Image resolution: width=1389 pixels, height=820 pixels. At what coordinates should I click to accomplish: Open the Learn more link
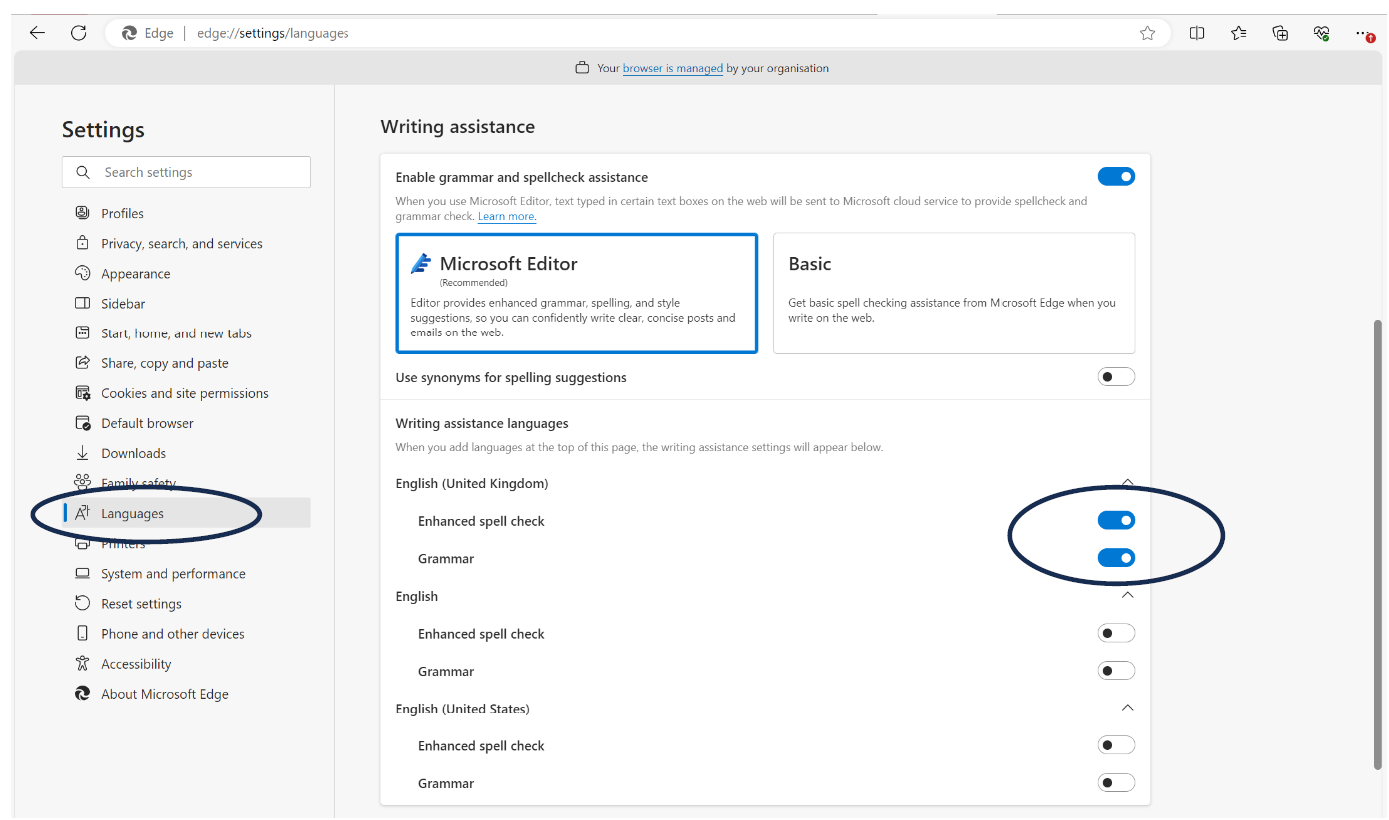(506, 216)
